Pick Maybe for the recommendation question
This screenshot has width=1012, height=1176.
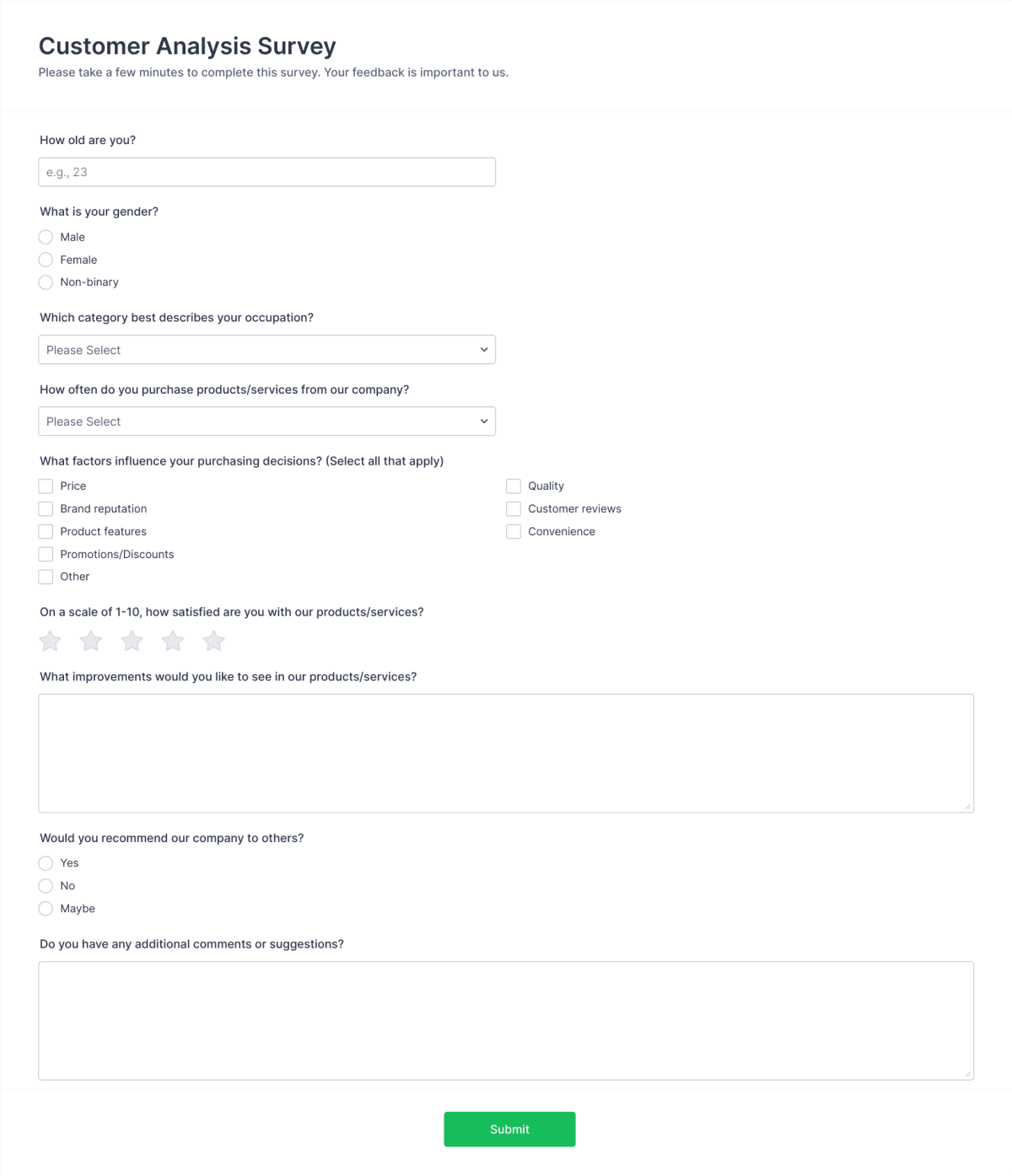pos(46,909)
